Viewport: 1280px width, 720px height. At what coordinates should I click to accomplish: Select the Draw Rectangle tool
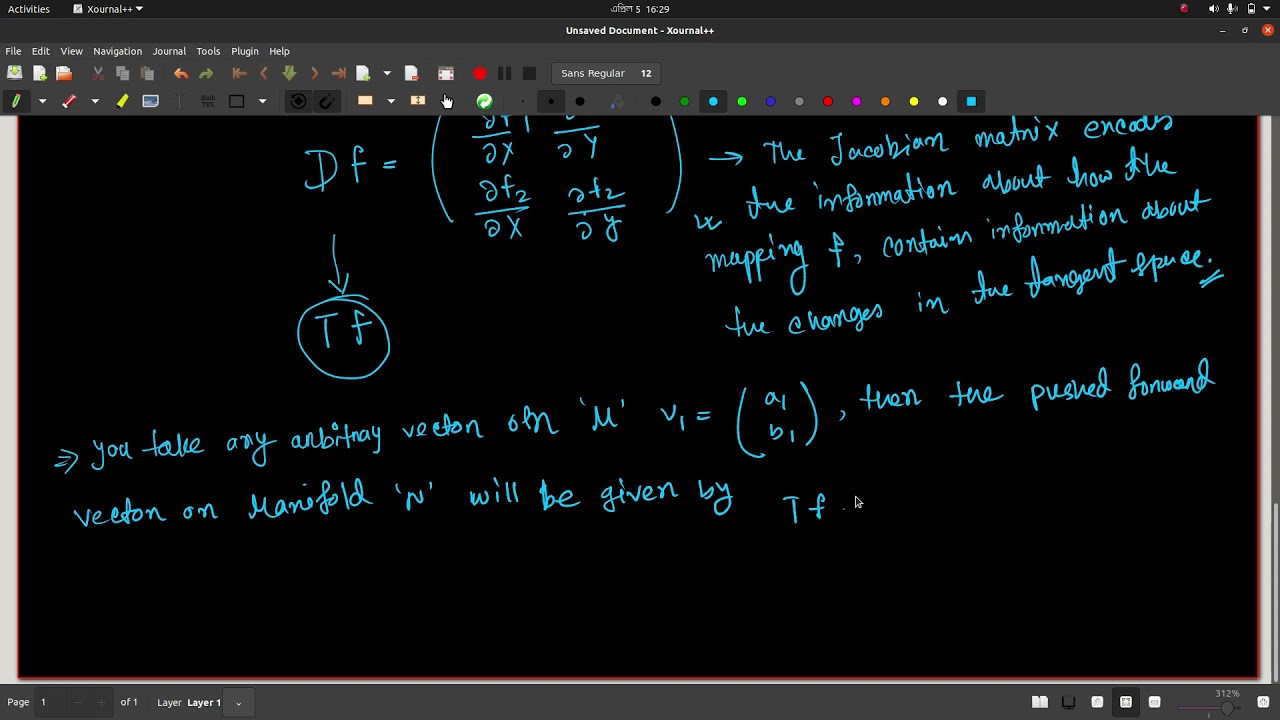click(237, 101)
